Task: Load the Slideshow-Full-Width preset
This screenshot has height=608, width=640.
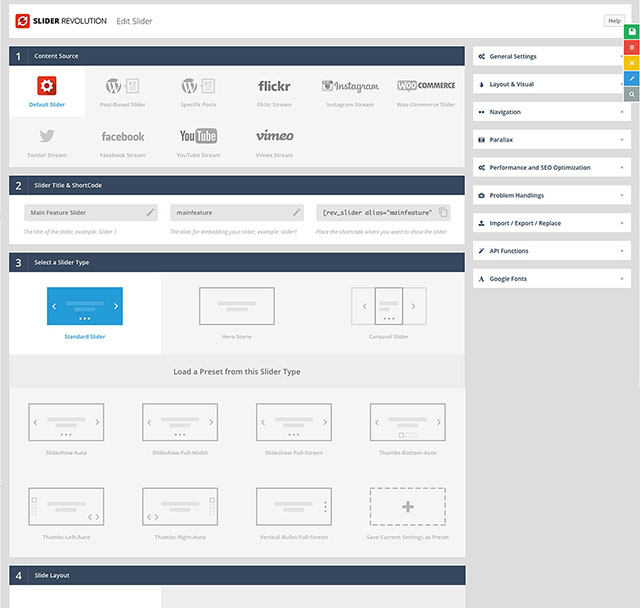Action: point(180,428)
